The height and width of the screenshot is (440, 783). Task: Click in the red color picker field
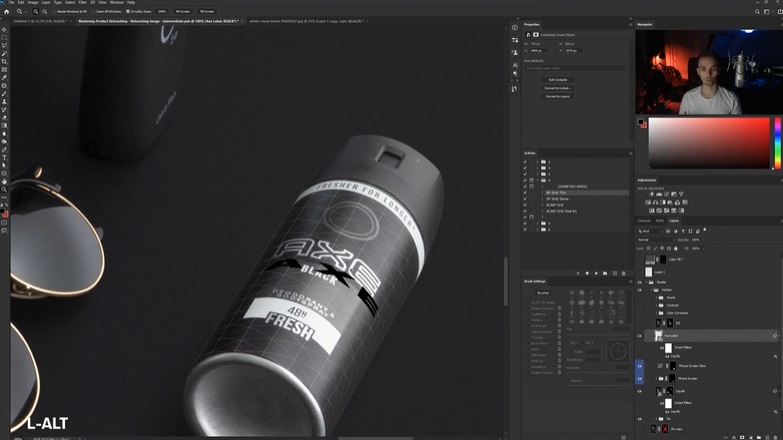click(x=709, y=143)
